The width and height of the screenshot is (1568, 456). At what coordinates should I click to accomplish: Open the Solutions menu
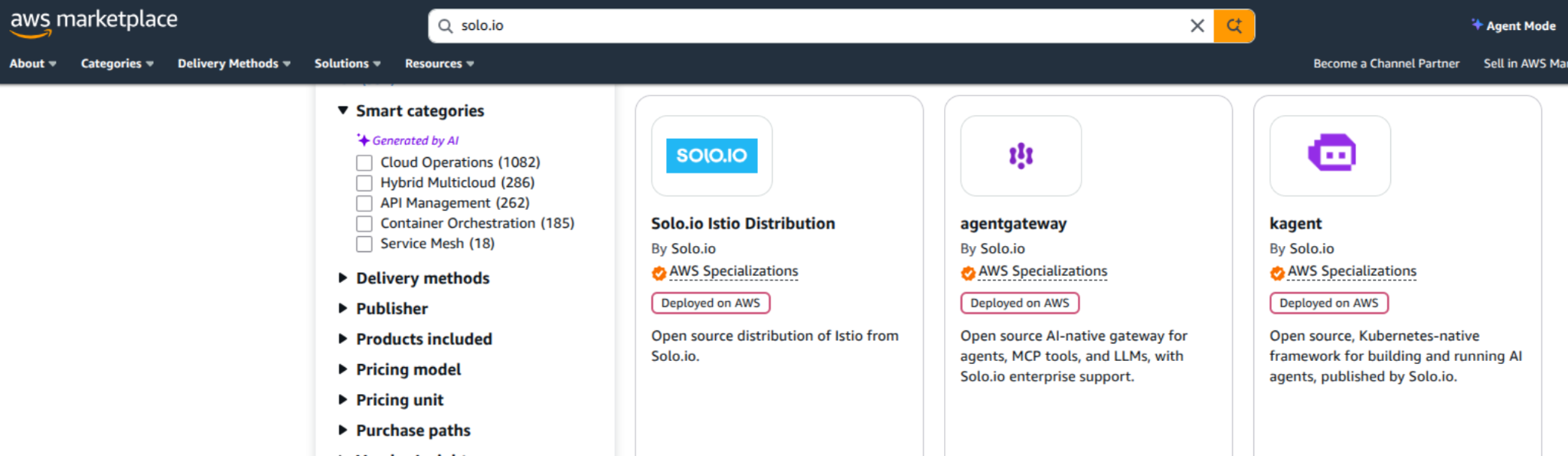coord(348,64)
